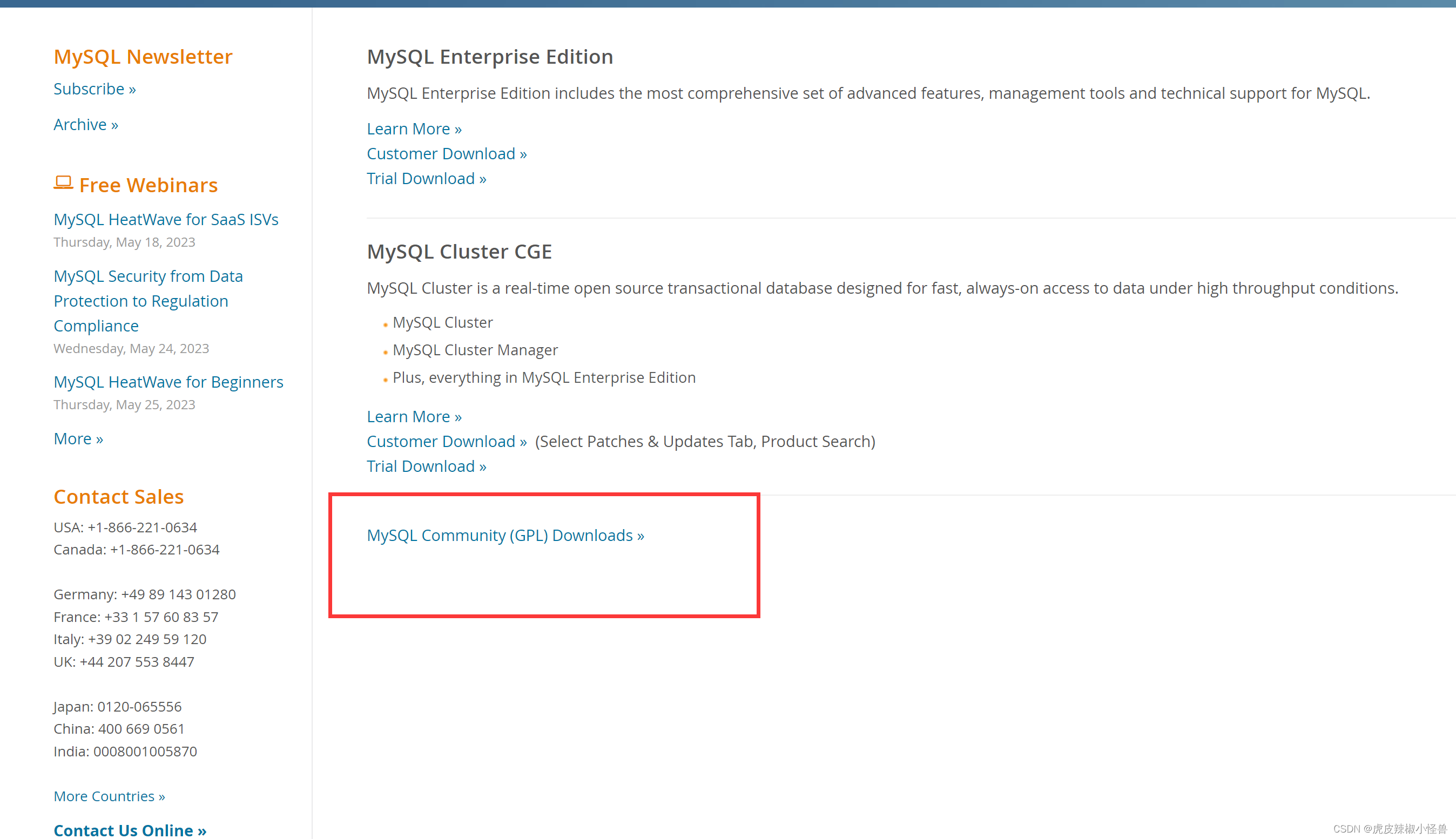This screenshot has height=839, width=1456.
Task: Click Free Webinars heading text
Action: click(148, 186)
